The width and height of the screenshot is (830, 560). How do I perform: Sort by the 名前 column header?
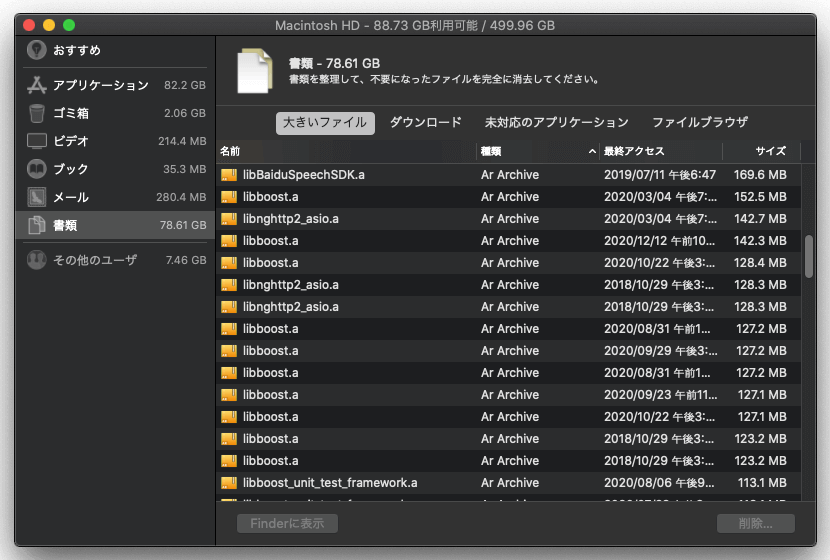346,151
